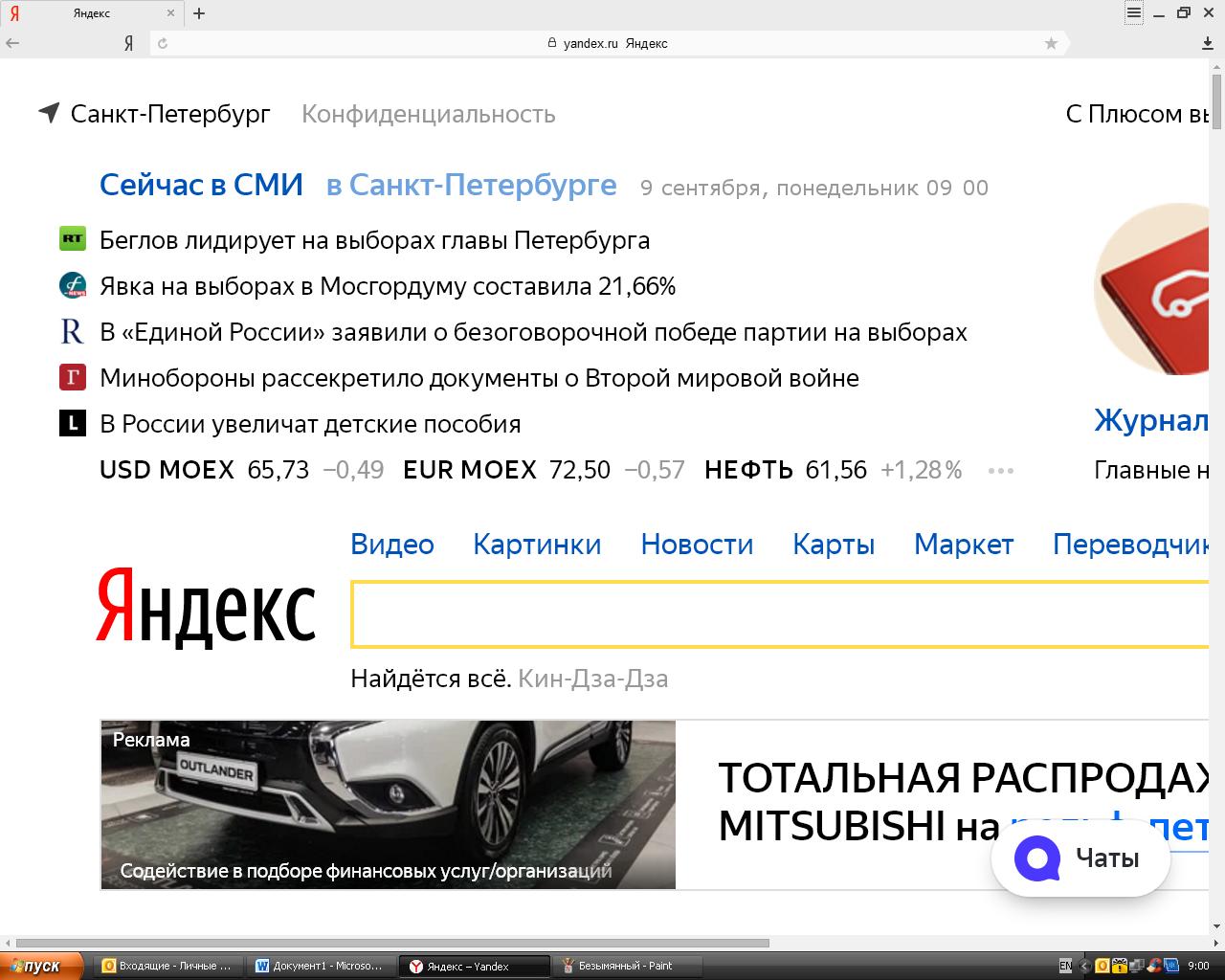Open the downloads arrow icon
Screen dimensions: 1225x980
click(1208, 43)
